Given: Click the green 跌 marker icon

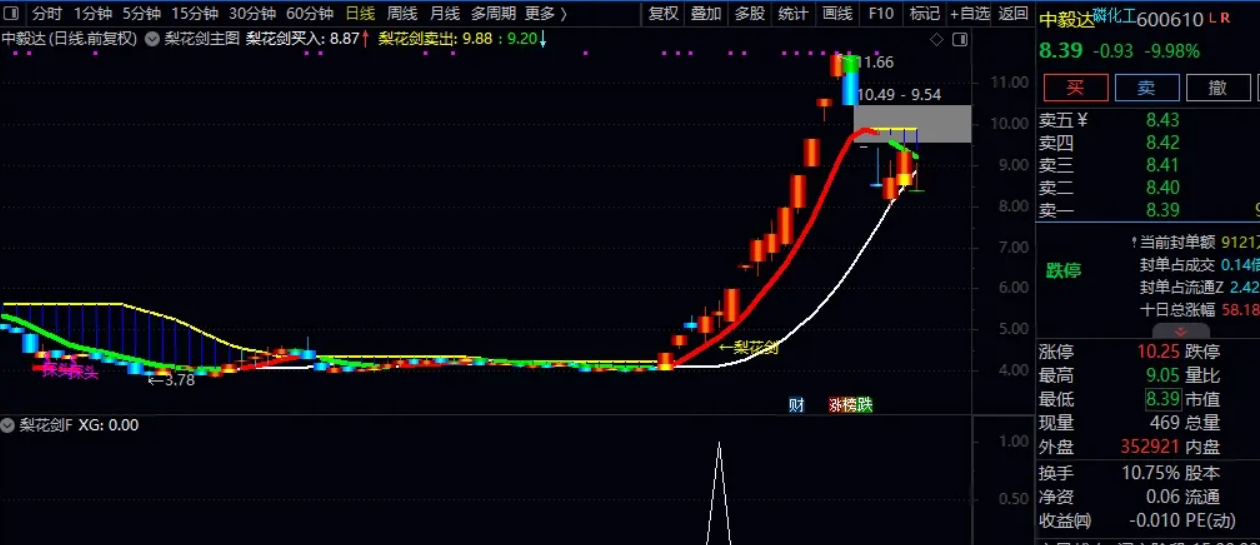Looking at the screenshot, I should click(x=865, y=405).
